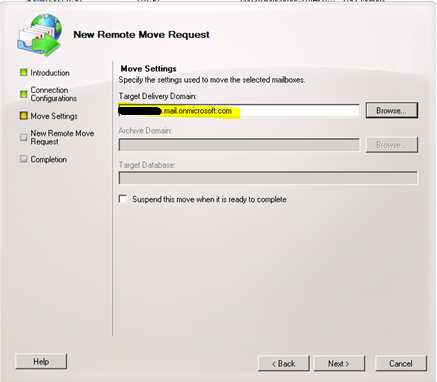Enable Suspend this move when ready checkbox
The width and height of the screenshot is (437, 382).
coord(123,199)
